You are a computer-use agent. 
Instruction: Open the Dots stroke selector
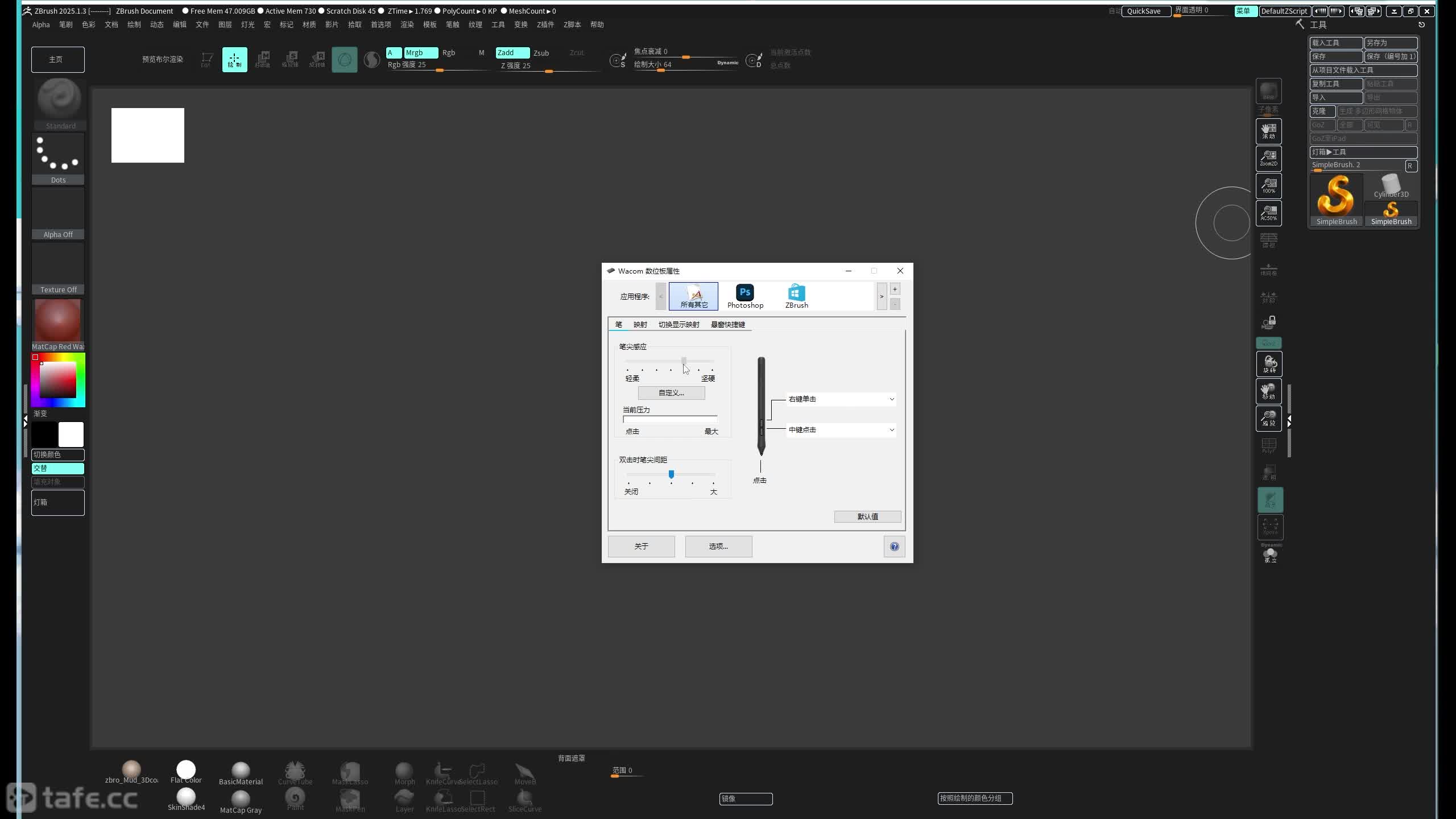pyautogui.click(x=58, y=159)
